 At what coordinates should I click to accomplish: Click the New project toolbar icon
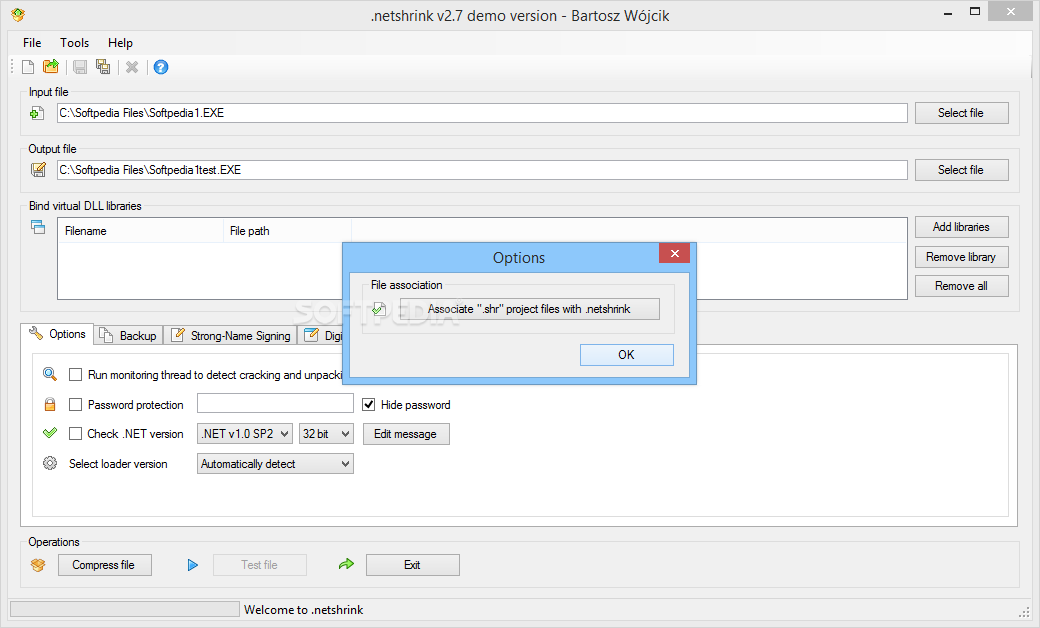pos(28,67)
